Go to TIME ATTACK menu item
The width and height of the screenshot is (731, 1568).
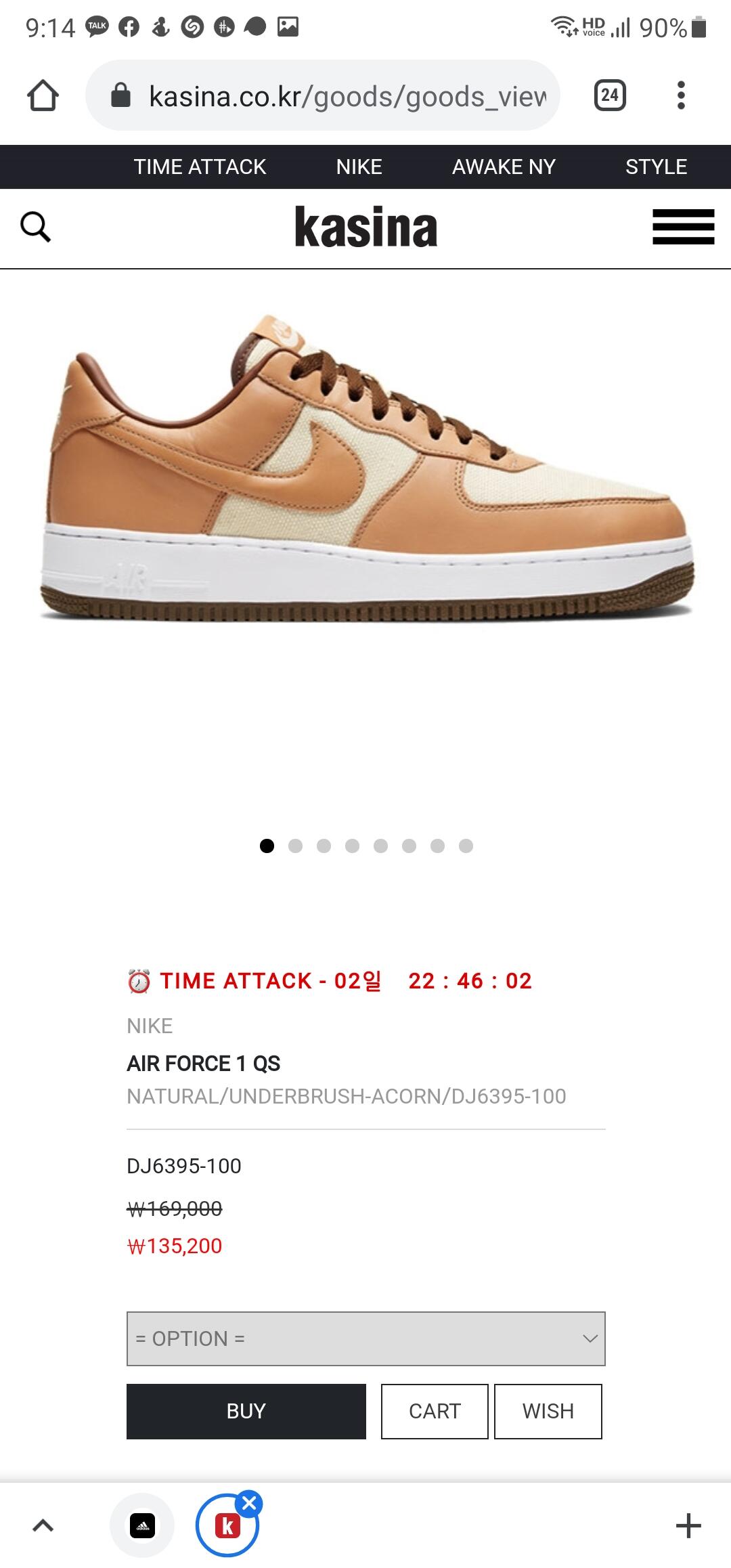click(x=200, y=167)
